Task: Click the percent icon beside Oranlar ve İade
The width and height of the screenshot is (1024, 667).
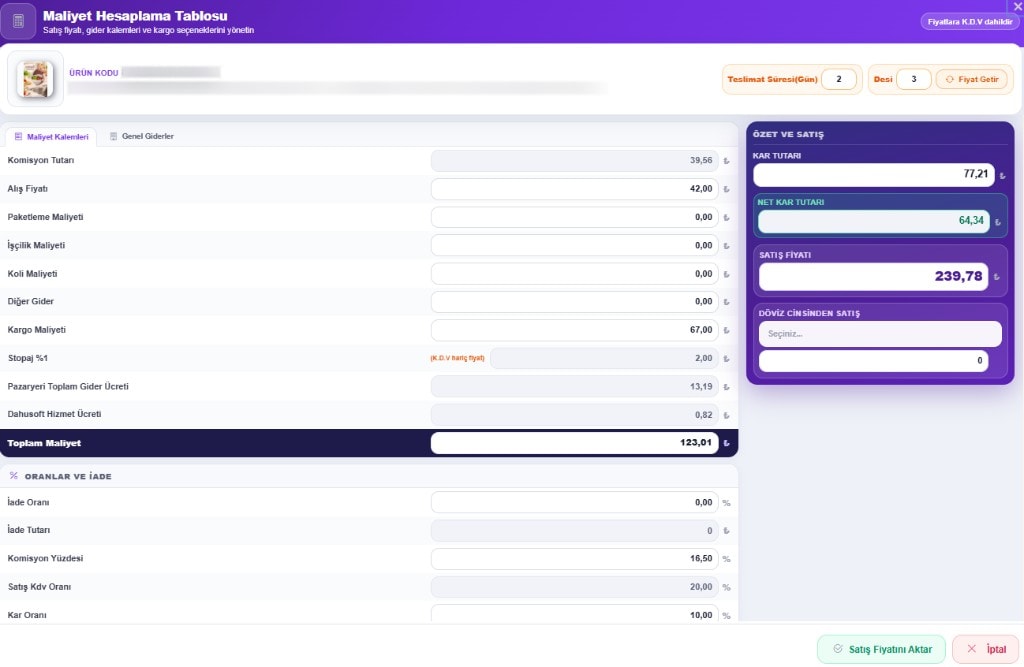Action: click(14, 476)
